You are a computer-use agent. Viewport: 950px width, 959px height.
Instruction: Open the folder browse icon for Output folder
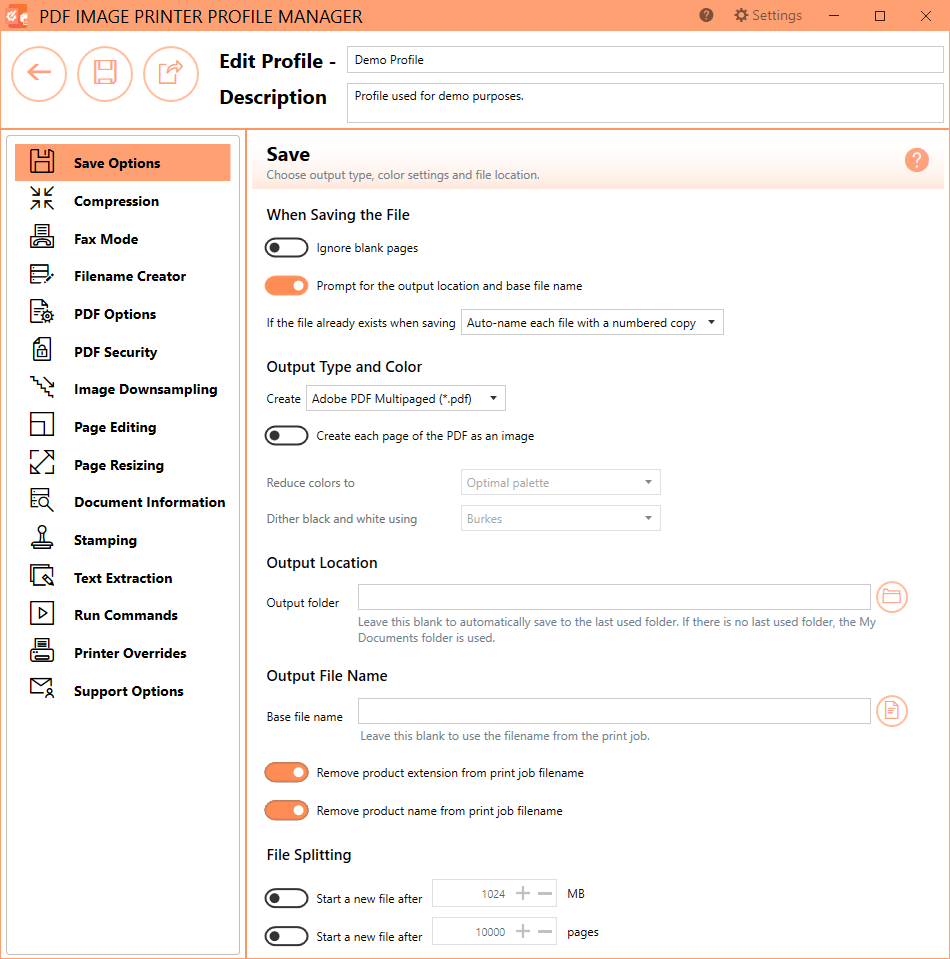coord(891,597)
